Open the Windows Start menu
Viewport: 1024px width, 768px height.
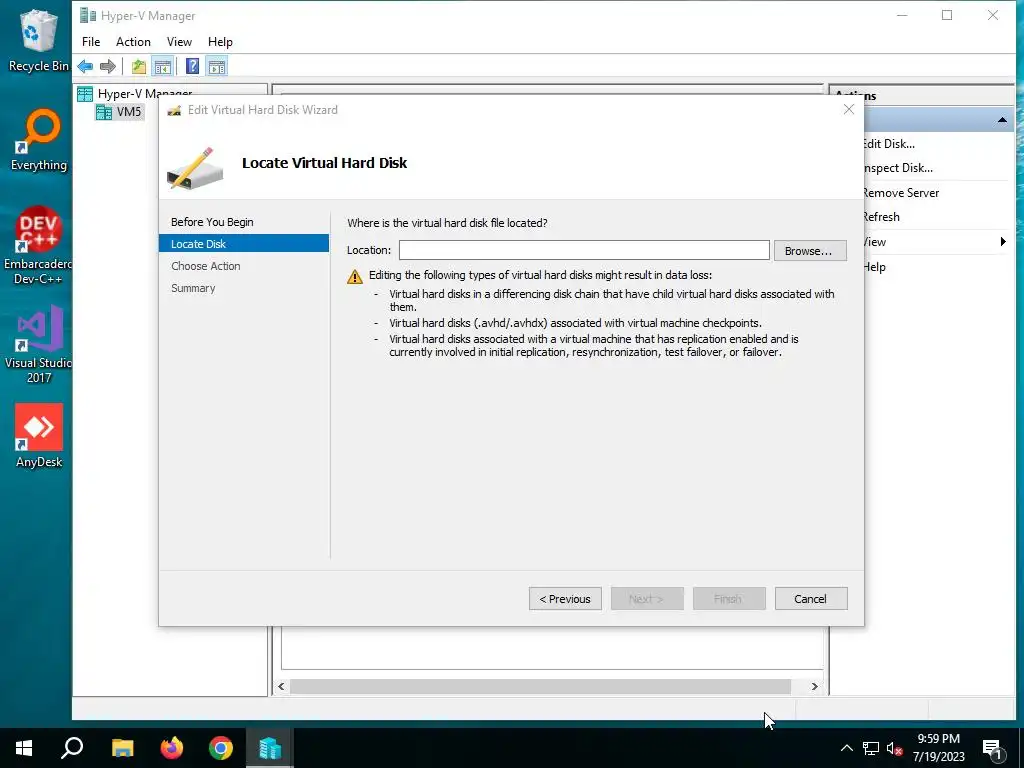[x=24, y=748]
